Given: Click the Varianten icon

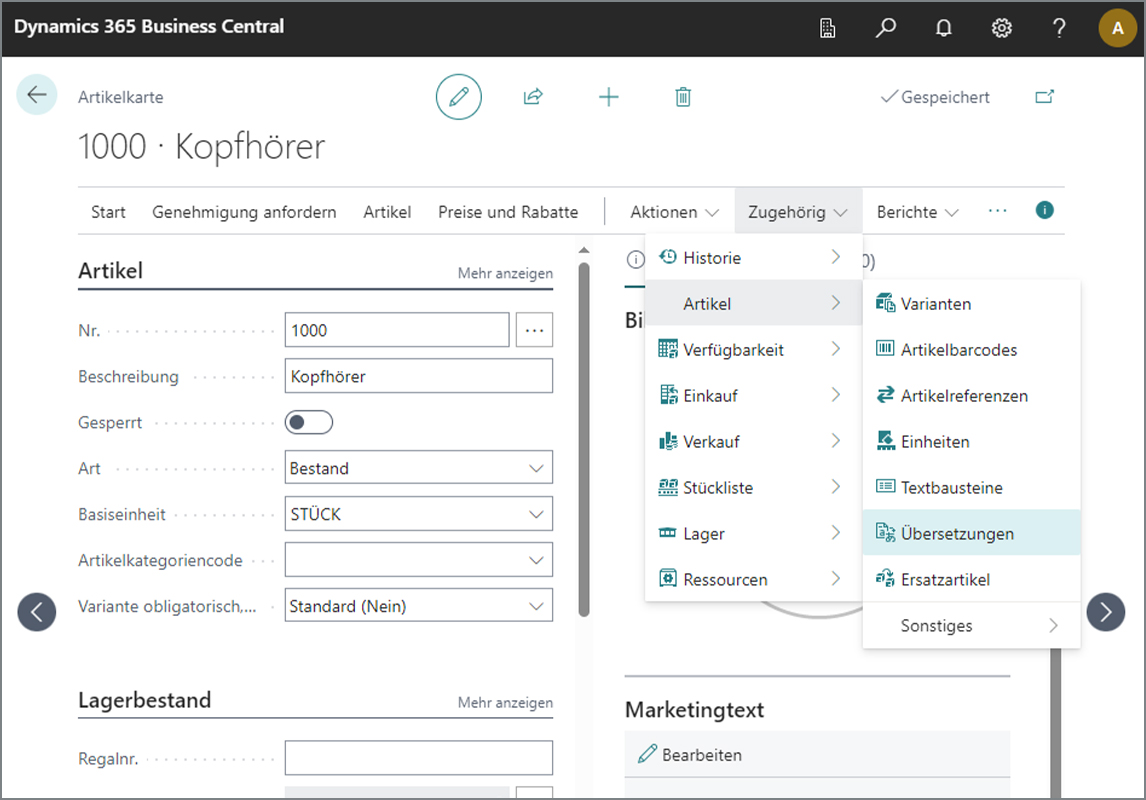Looking at the screenshot, I should 885,302.
